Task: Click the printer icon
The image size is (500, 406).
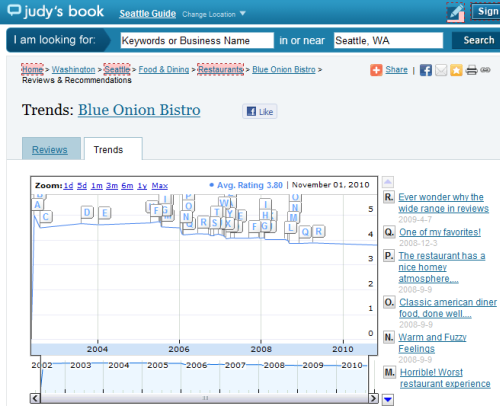Action: click(x=471, y=70)
